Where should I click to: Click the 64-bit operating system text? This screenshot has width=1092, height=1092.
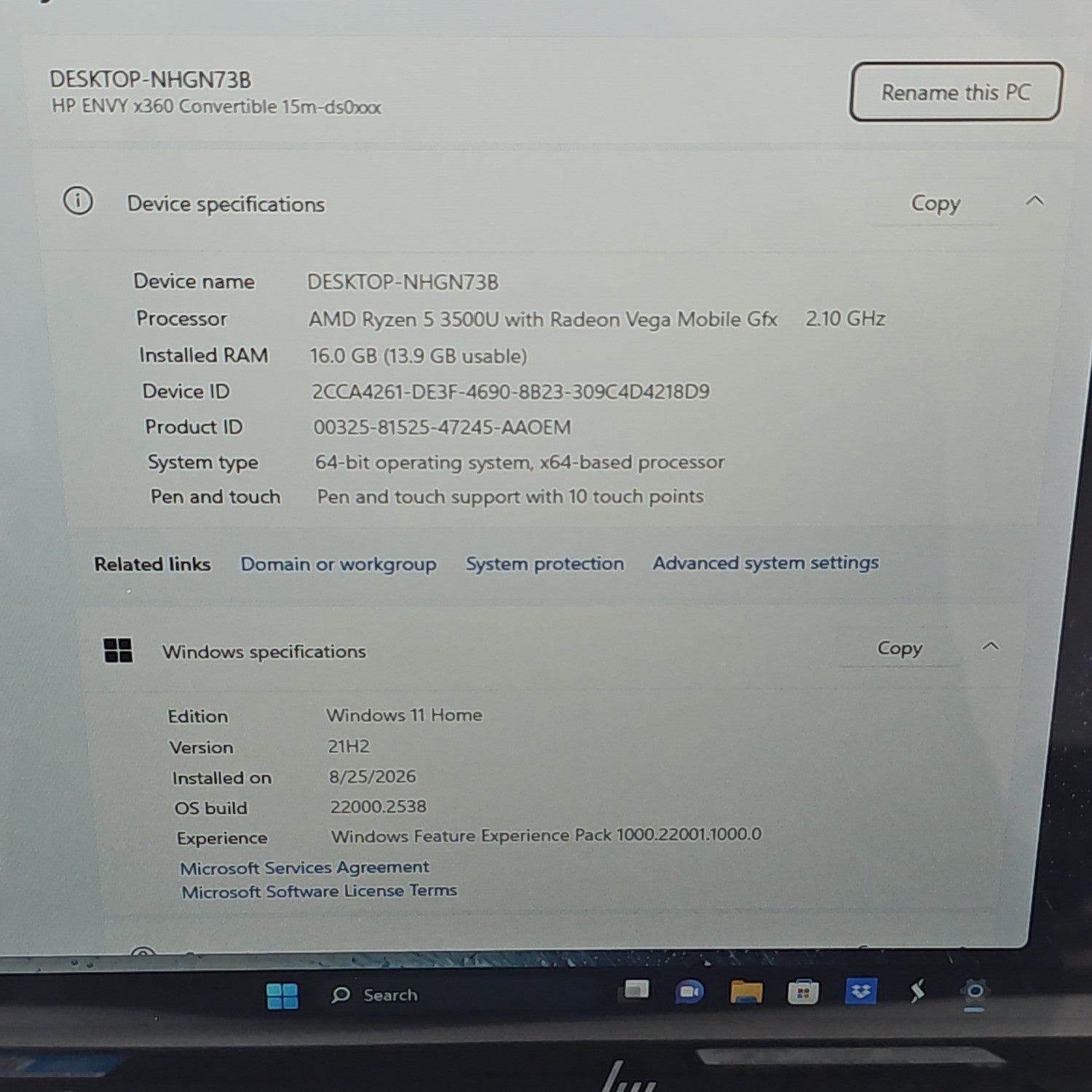click(519, 462)
